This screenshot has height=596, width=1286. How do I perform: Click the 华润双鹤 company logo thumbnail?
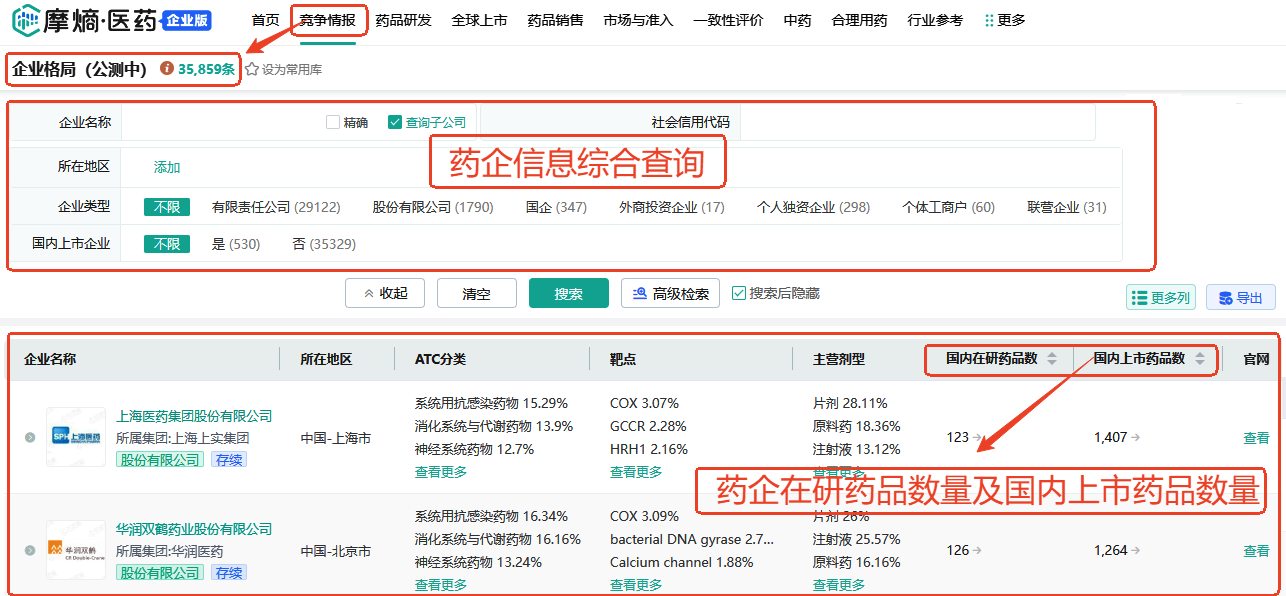click(76, 550)
